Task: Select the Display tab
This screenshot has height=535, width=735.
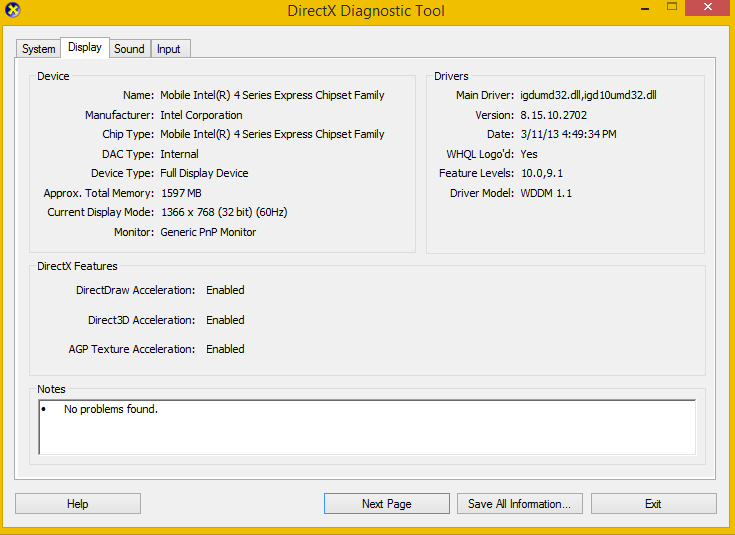Action: tap(85, 47)
